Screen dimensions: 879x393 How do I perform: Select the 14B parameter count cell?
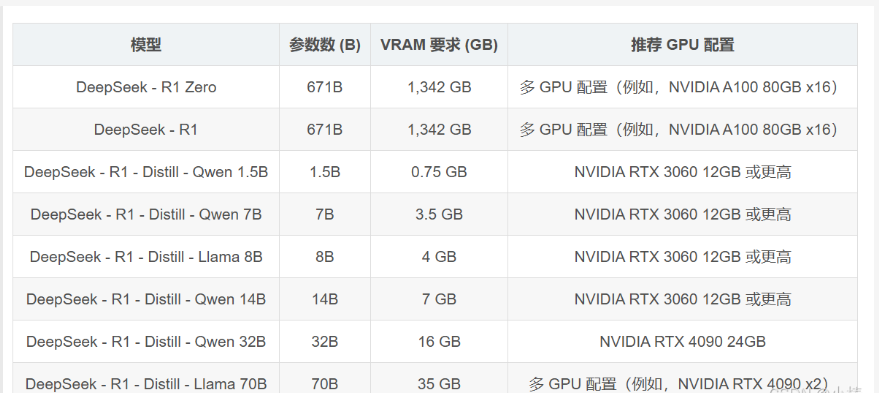point(325,299)
